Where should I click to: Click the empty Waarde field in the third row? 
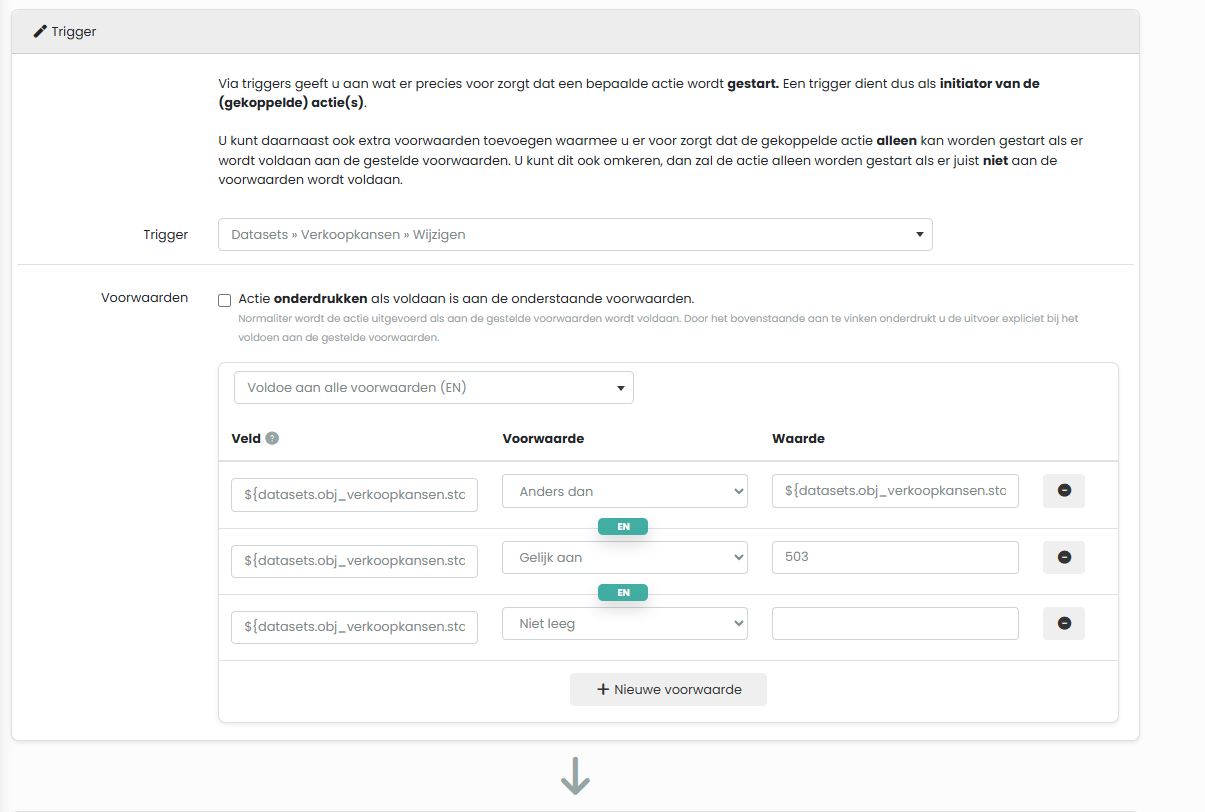tap(895, 623)
